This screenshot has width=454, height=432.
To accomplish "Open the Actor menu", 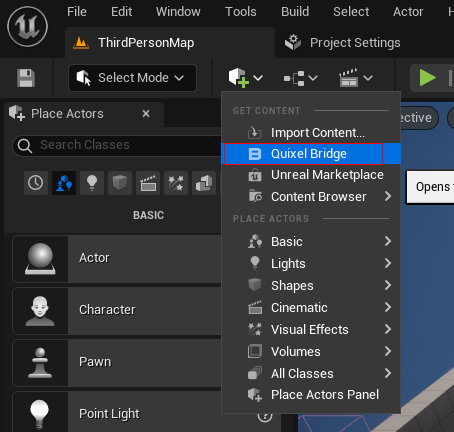I will click(408, 12).
